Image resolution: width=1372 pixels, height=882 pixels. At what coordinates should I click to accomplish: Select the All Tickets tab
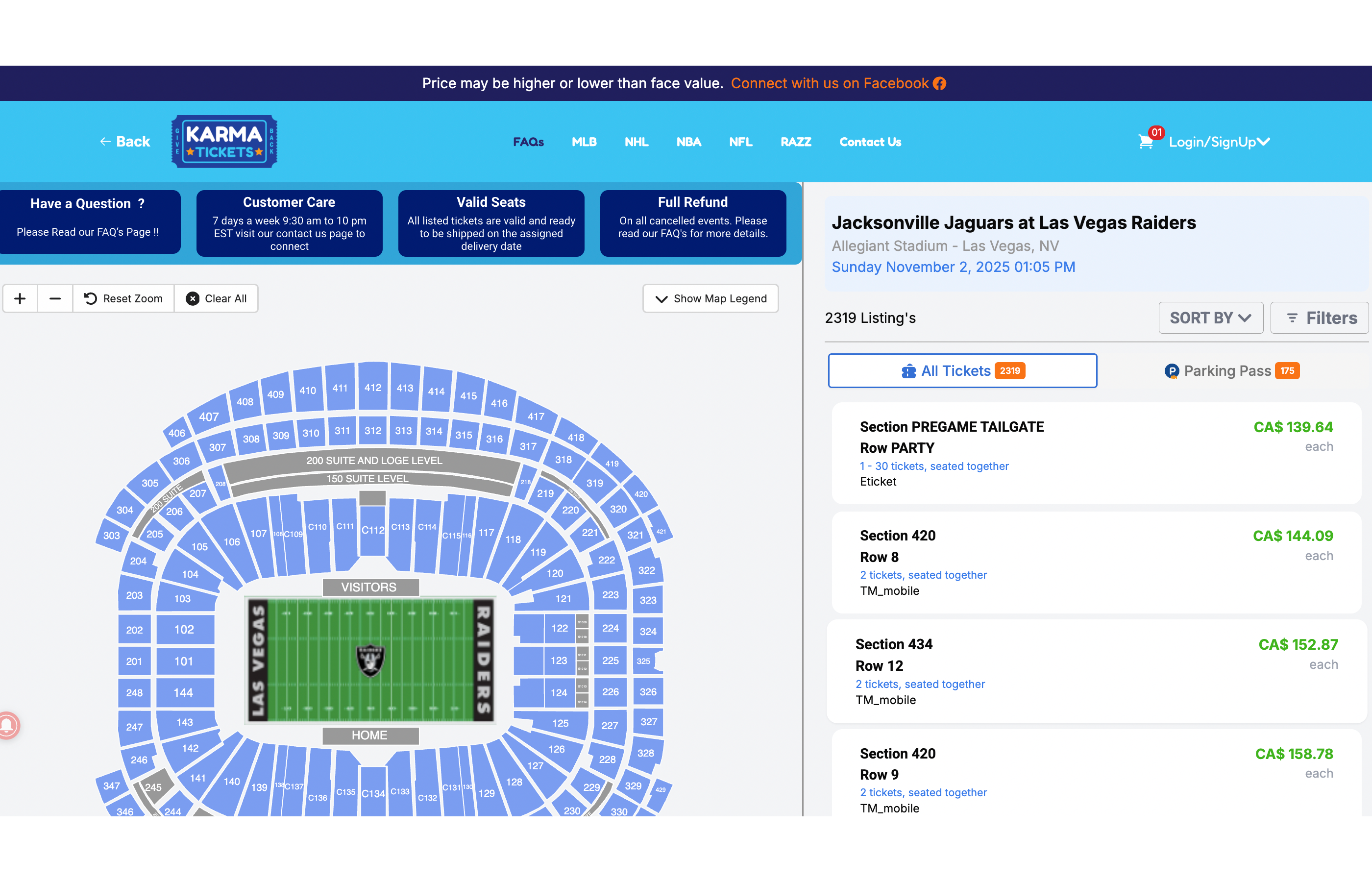coord(962,371)
